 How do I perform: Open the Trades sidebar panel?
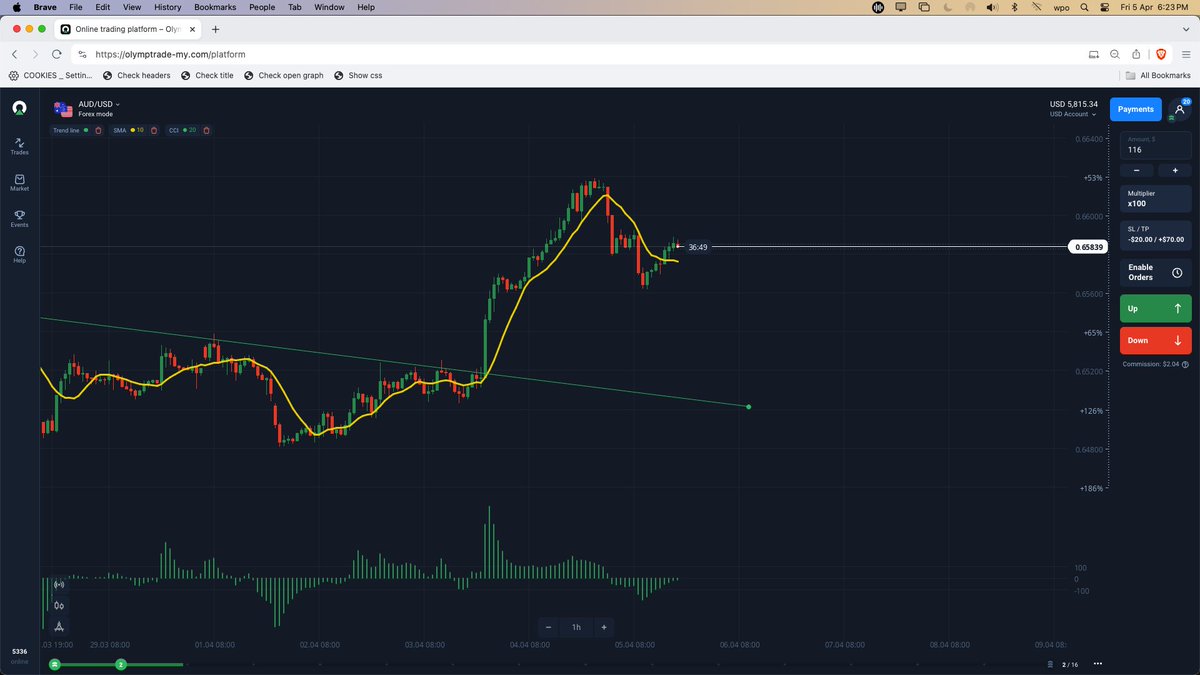(x=19, y=146)
